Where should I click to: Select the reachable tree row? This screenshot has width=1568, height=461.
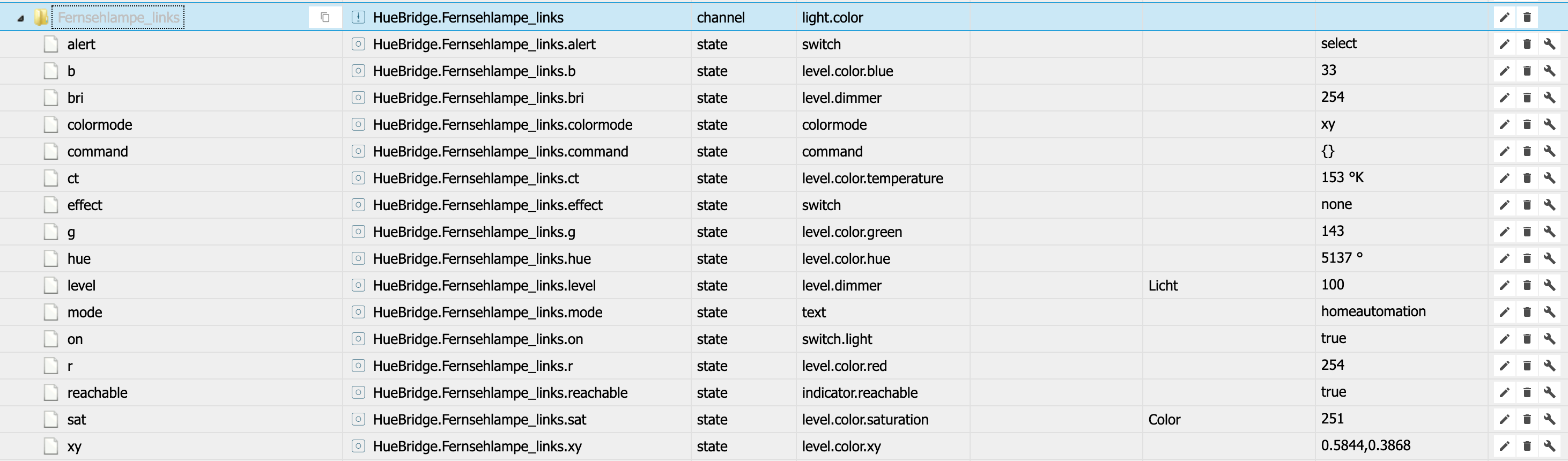coord(98,392)
